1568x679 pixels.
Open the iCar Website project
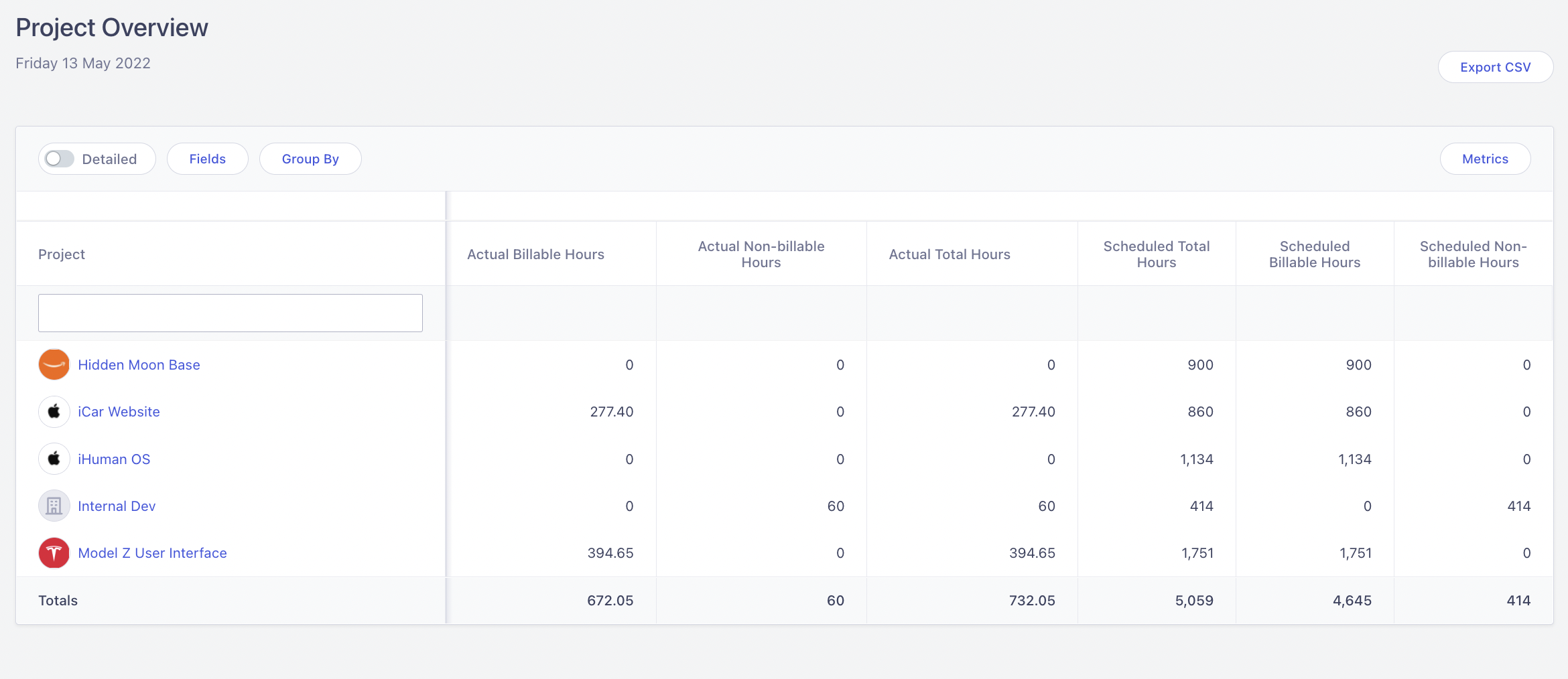click(119, 412)
